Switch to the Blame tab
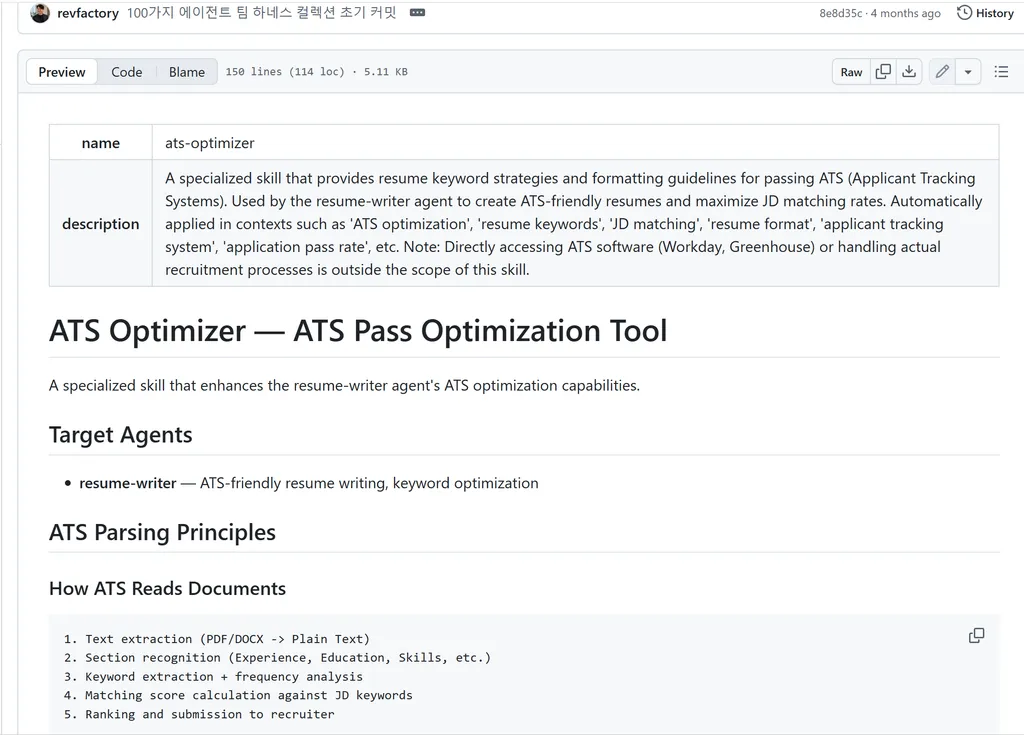The height and width of the screenshot is (735, 1024). 187,72
